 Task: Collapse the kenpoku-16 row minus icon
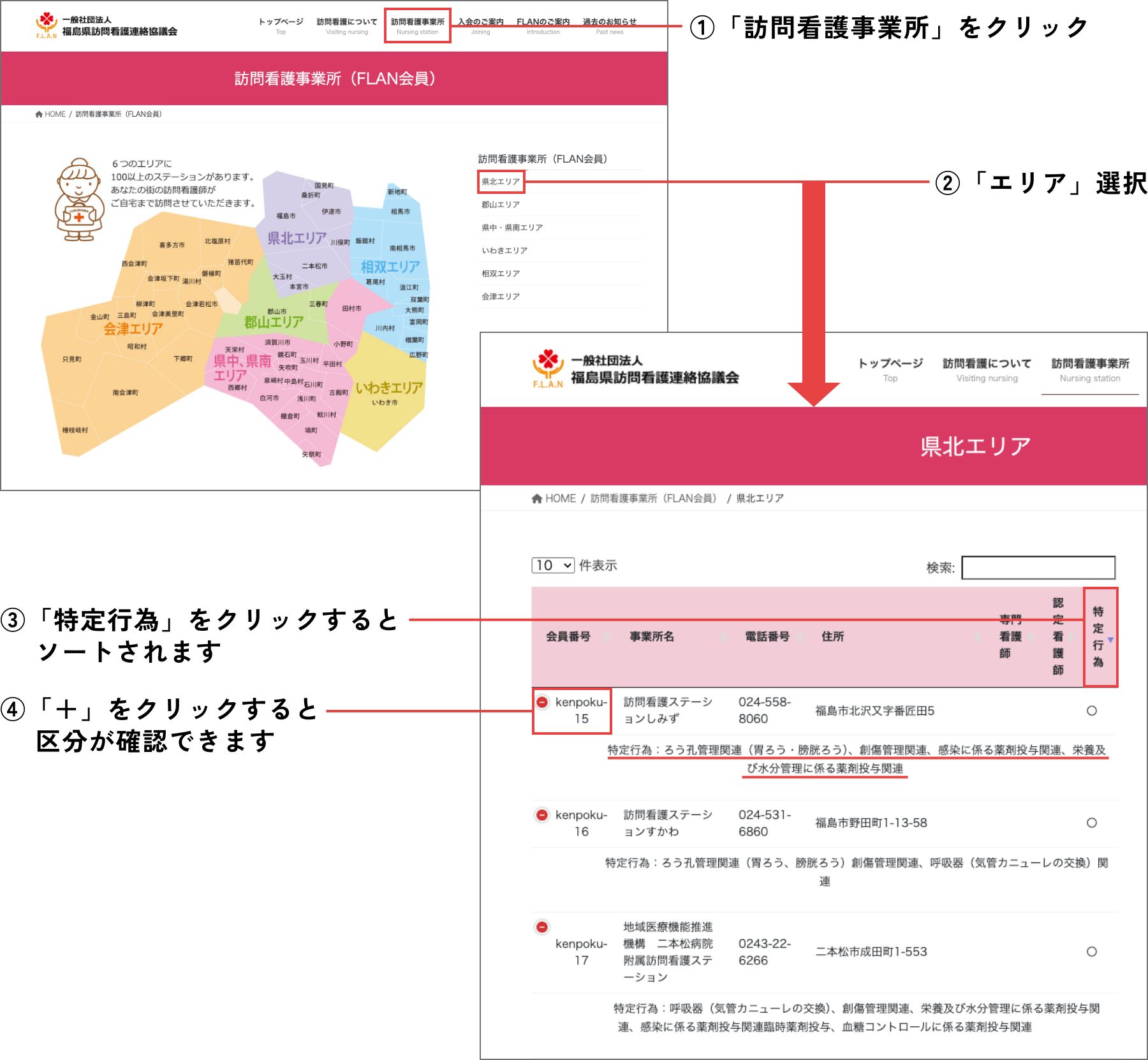click(x=542, y=815)
